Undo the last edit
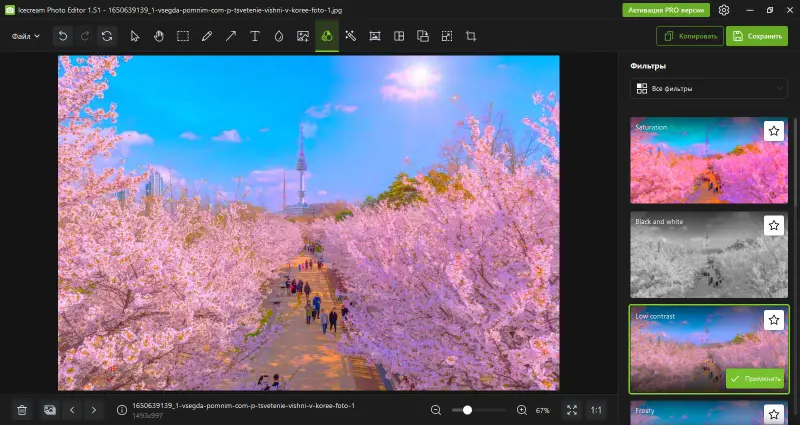Screen dimensions: 800x425 63,36
